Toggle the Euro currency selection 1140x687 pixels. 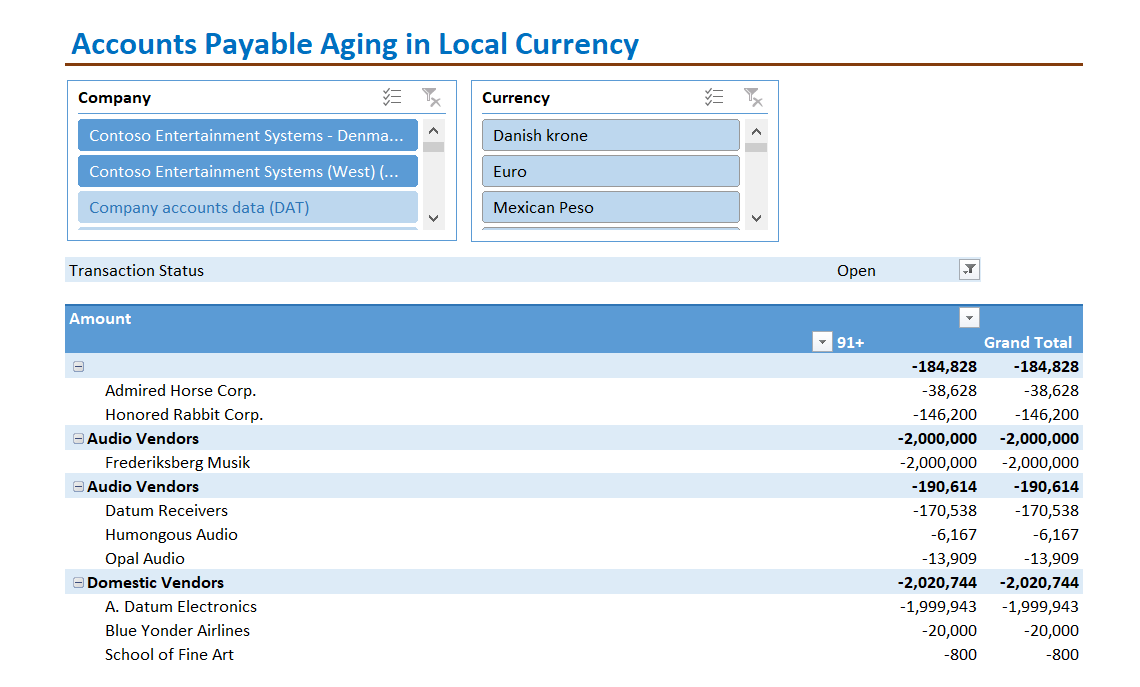610,171
